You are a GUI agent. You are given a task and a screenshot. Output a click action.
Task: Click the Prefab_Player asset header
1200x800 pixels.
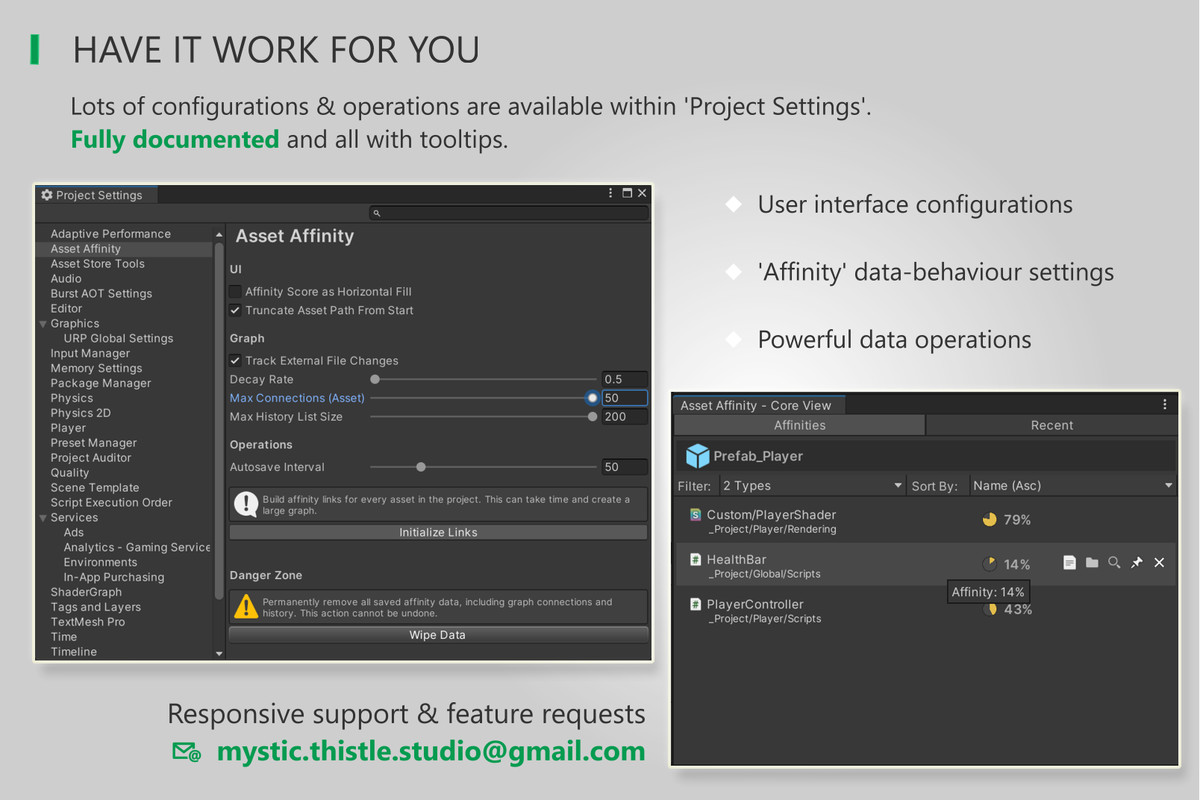(x=925, y=456)
